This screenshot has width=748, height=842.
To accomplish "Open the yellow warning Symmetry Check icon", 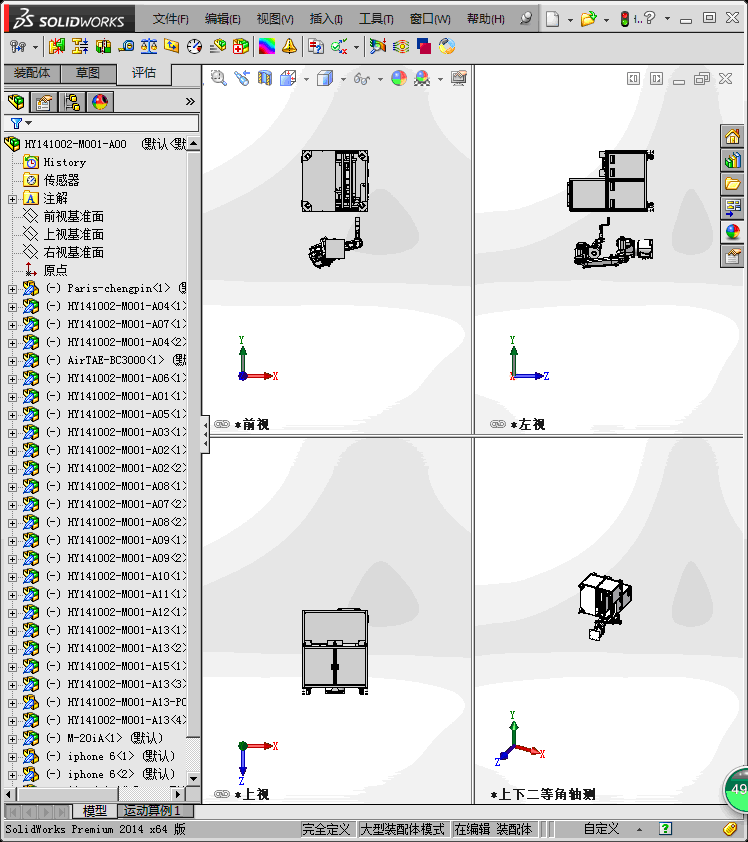I will coord(289,47).
